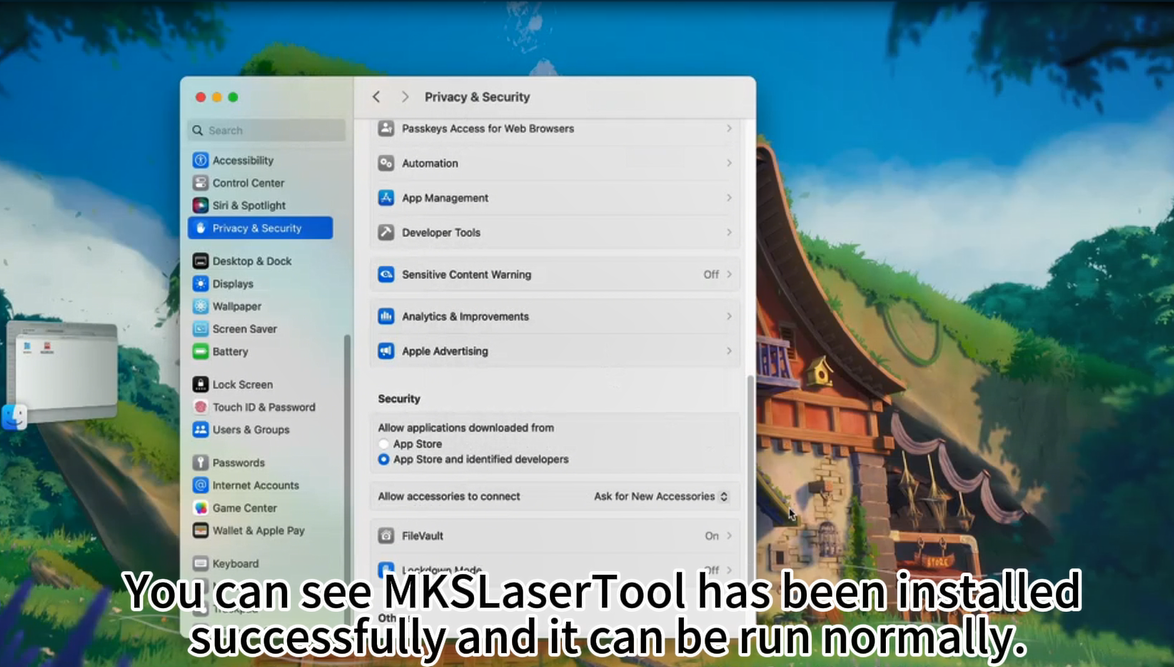Viewport: 1174px width, 667px height.
Task: Click the Accessibility icon in the sidebar
Action: coord(200,160)
